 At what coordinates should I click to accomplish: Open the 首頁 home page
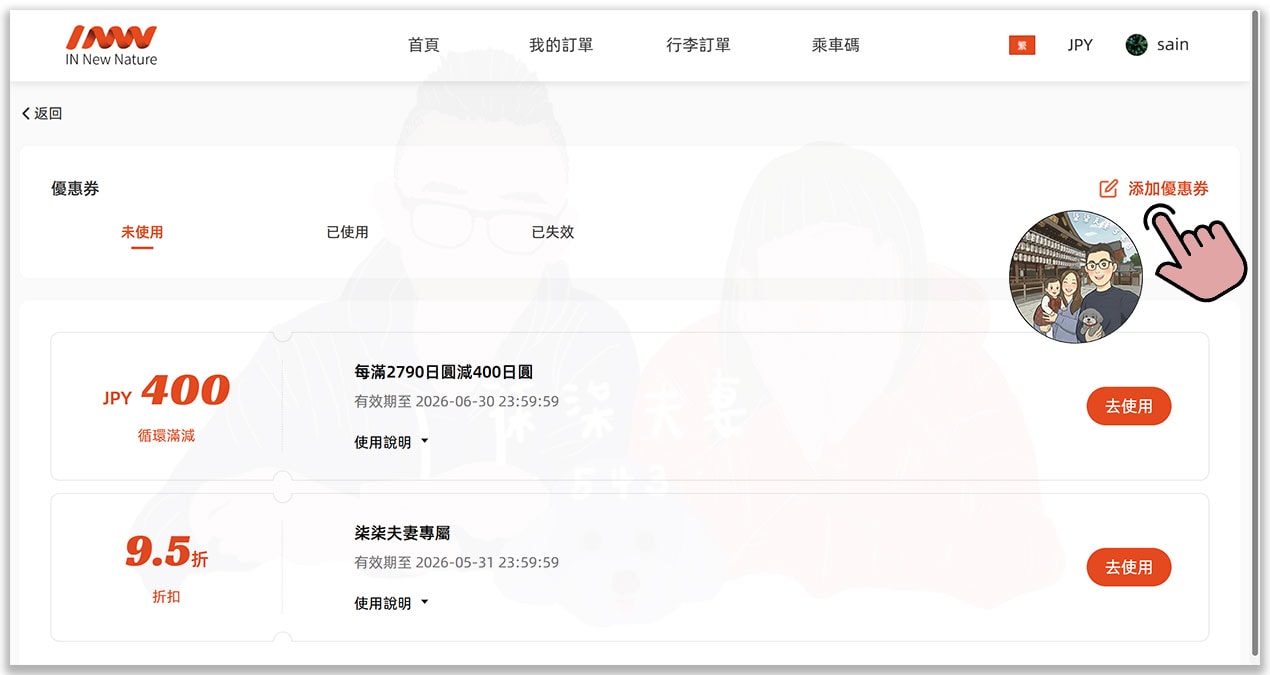(x=424, y=45)
